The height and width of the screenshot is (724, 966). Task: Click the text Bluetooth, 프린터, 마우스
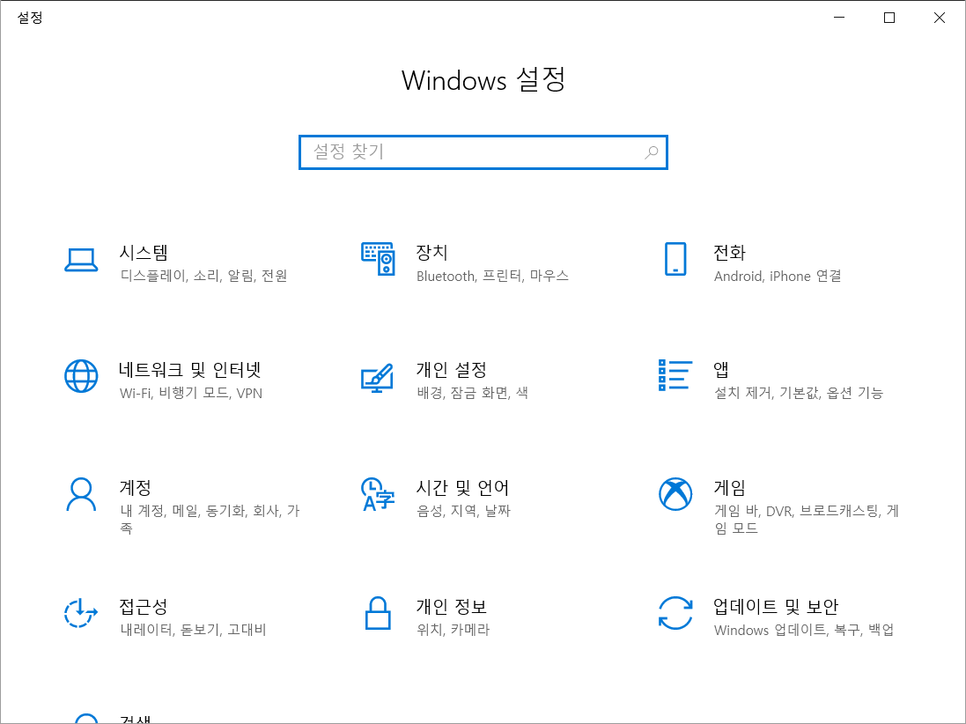492,275
